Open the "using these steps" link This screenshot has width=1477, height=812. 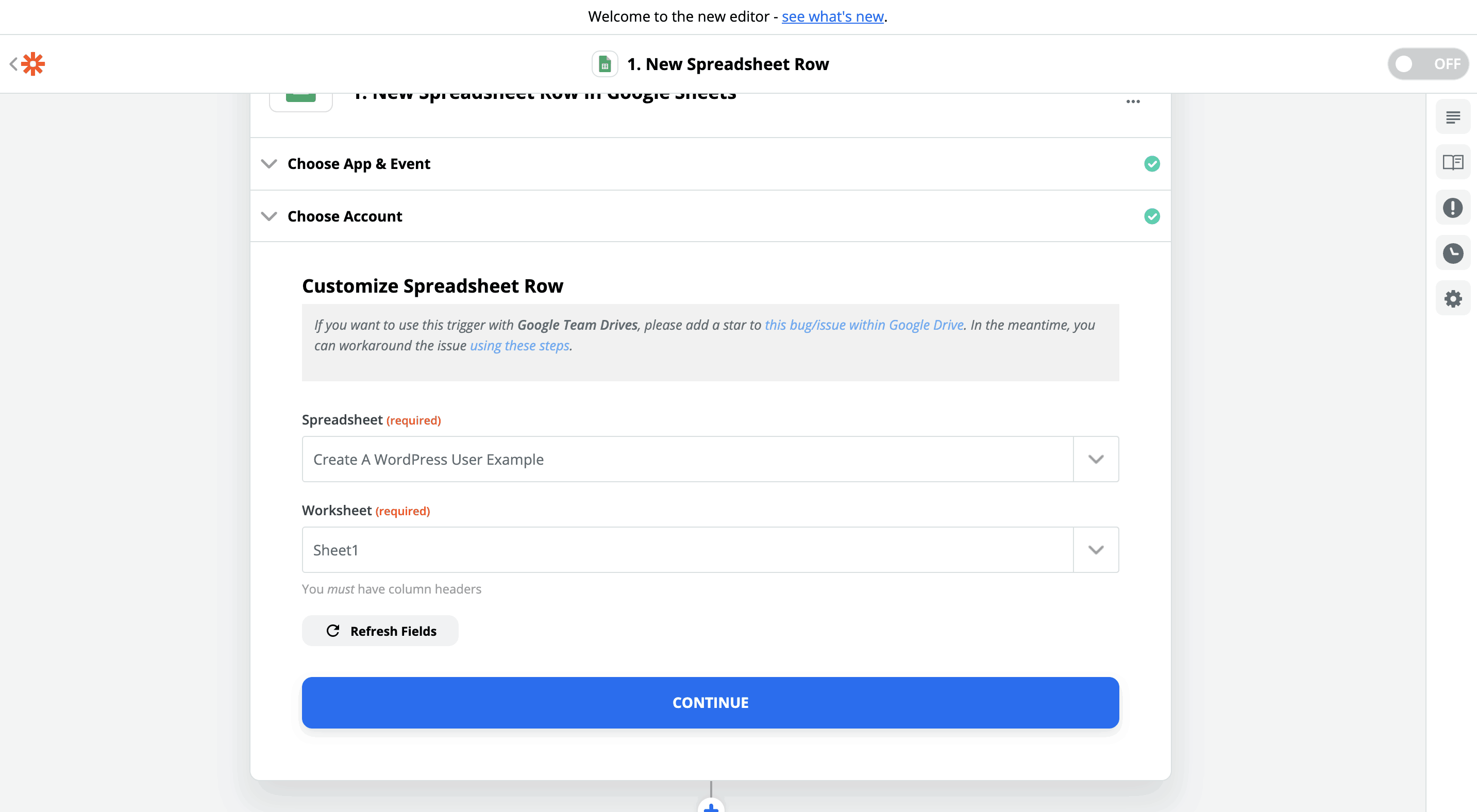pos(519,346)
